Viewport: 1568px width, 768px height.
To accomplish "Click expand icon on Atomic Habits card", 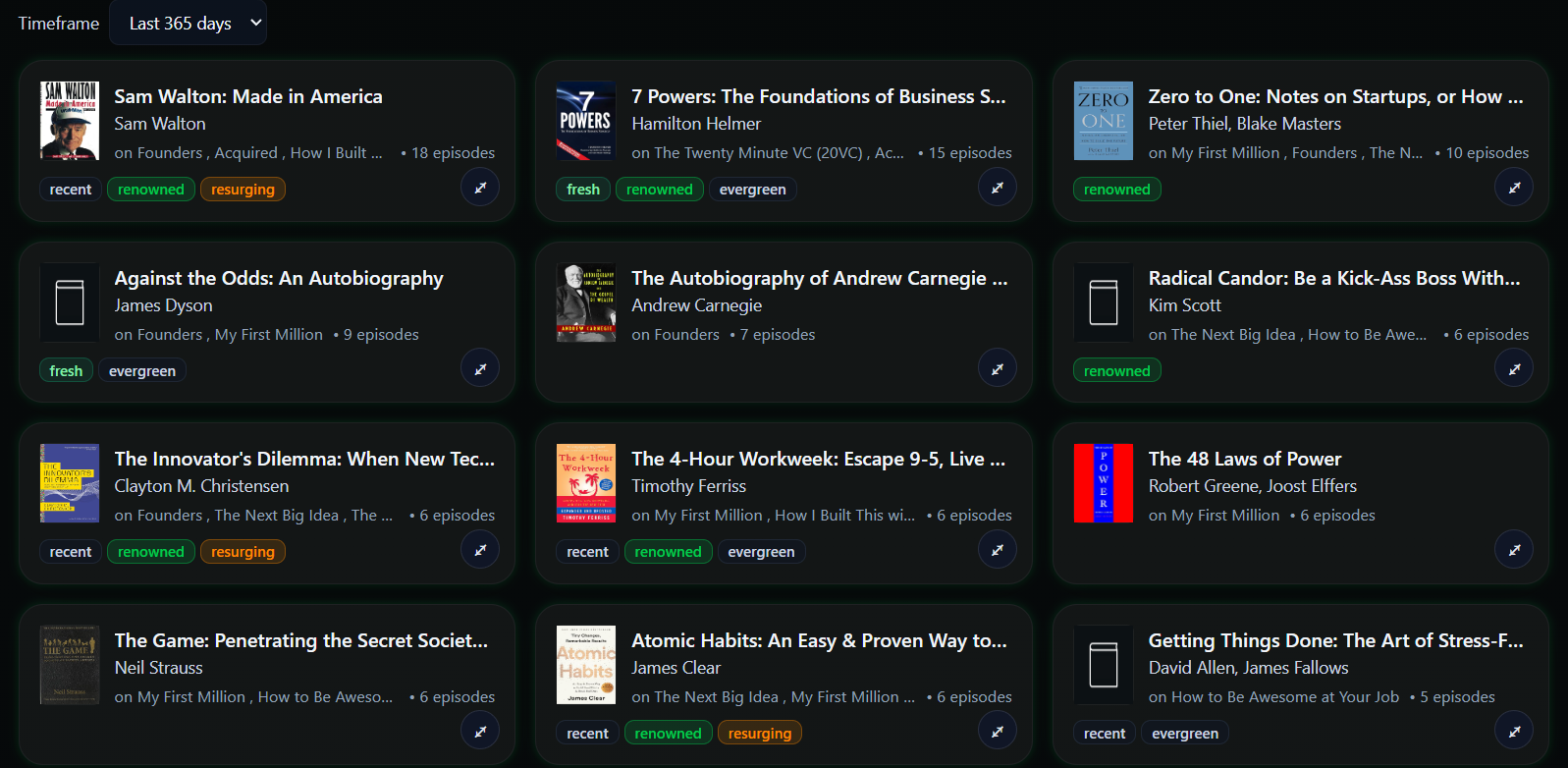I will pyautogui.click(x=998, y=732).
